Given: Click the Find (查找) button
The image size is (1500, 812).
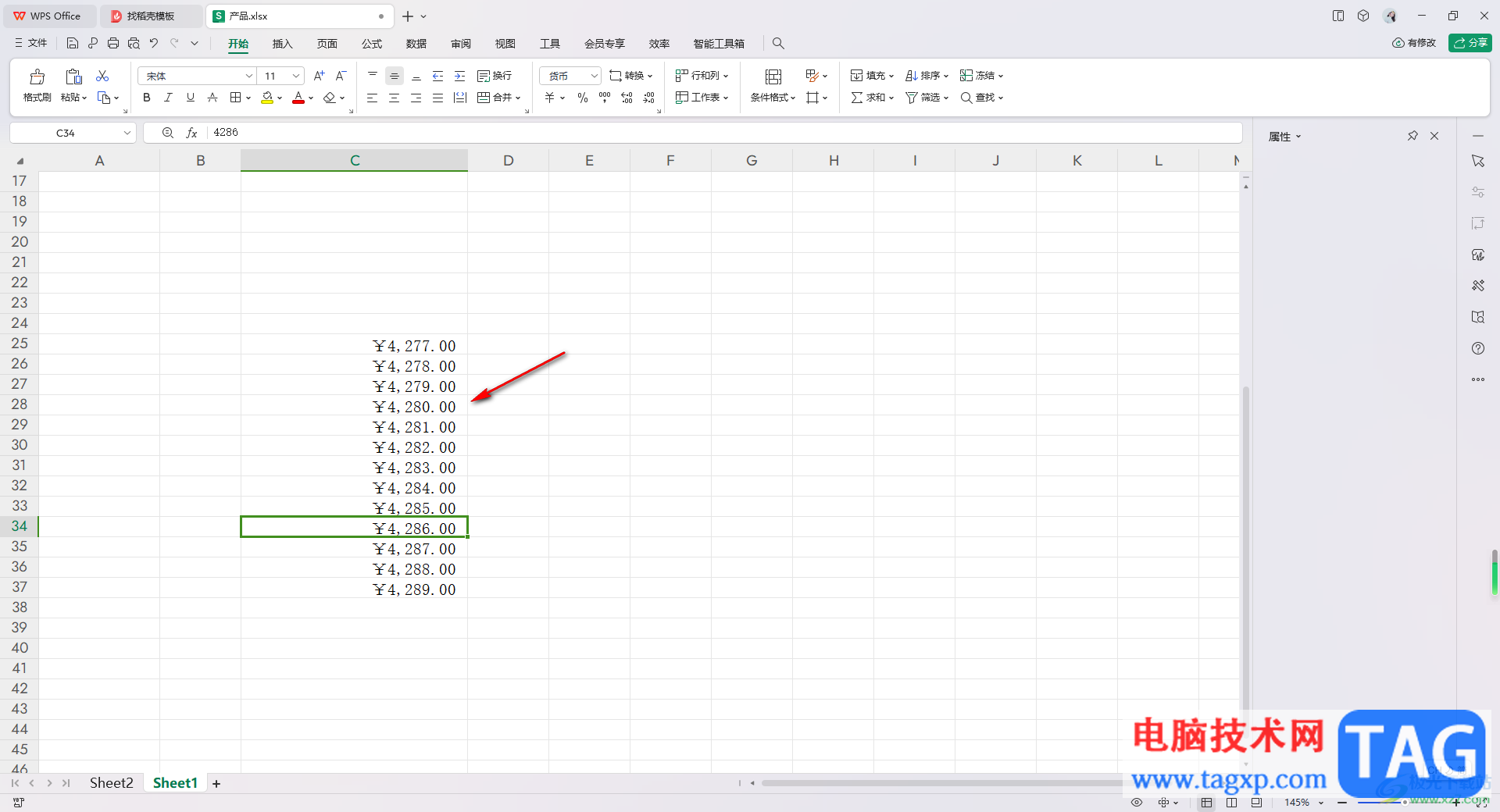Looking at the screenshot, I should (981, 98).
